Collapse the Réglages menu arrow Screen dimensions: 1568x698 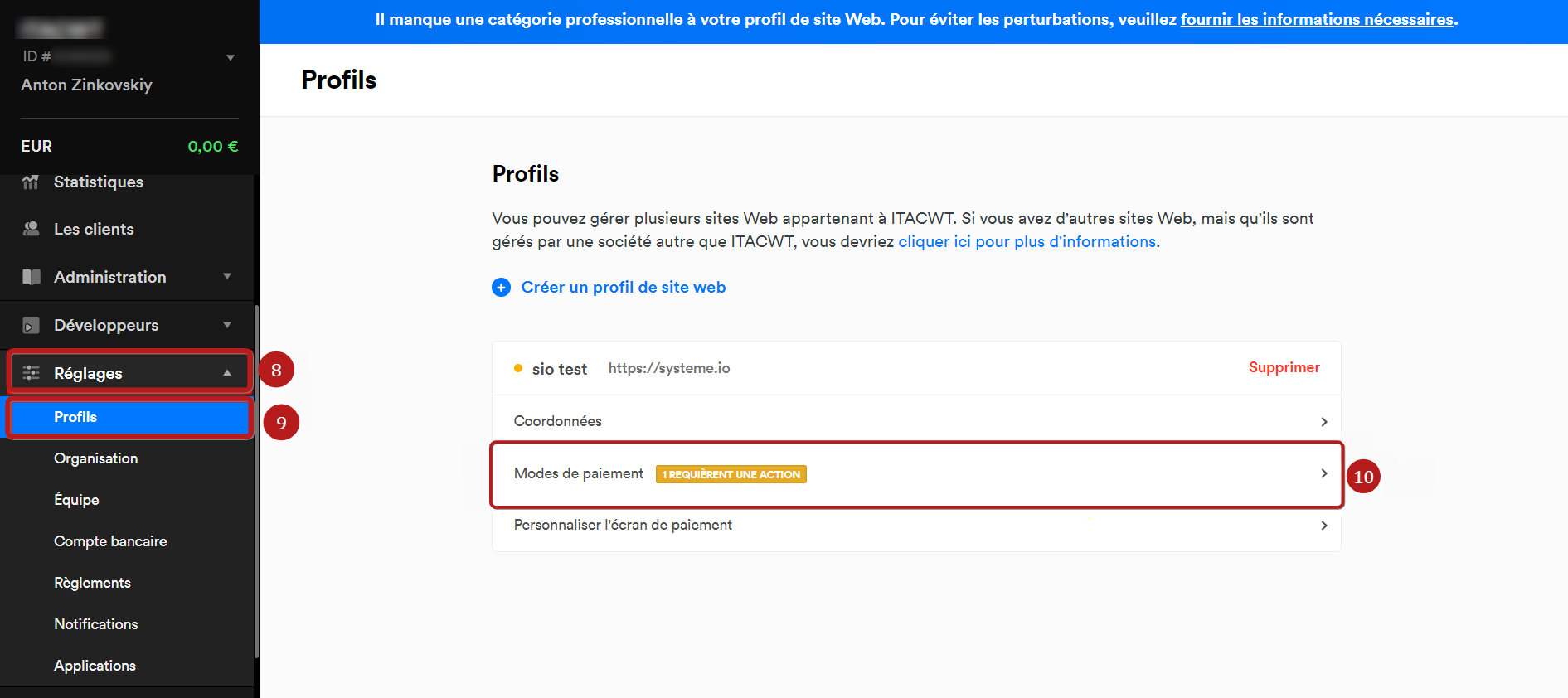(x=227, y=373)
